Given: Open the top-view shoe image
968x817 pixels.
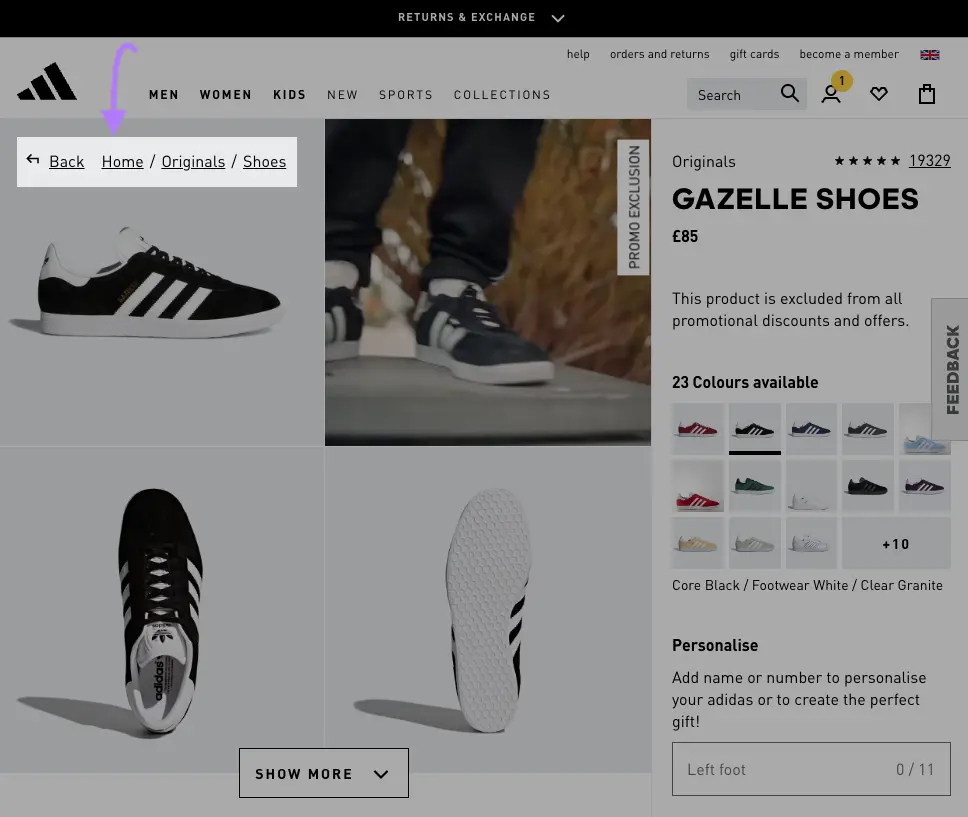Looking at the screenshot, I should pos(162,610).
